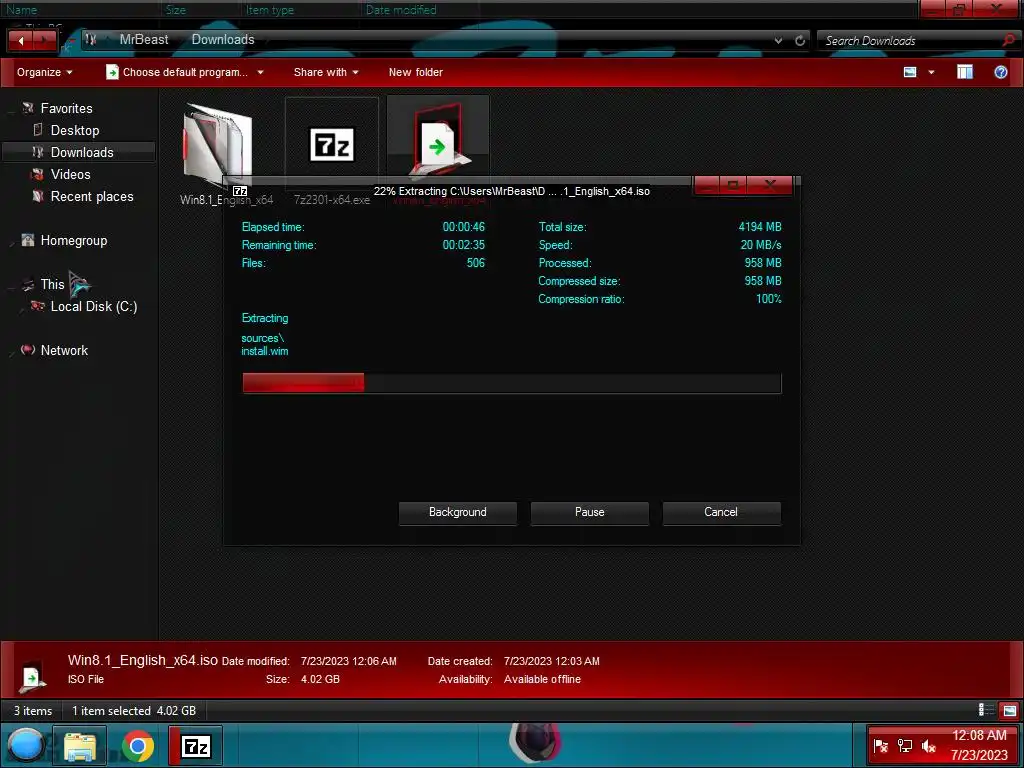Open the Start button
The width and height of the screenshot is (1024, 768).
(25, 745)
